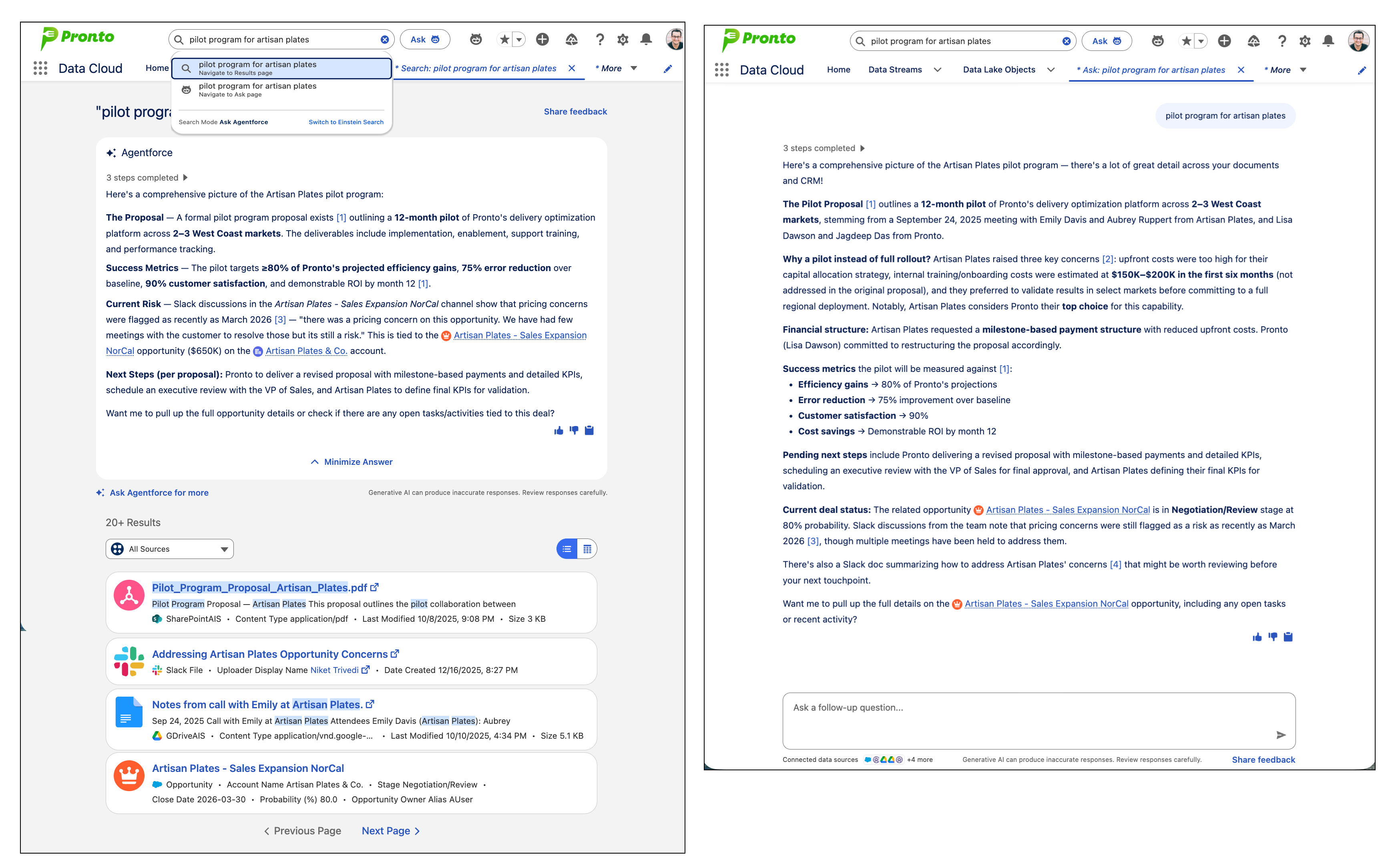Expand the Favorites list dropdown in left window
This screenshot has height=868, width=1390.
[x=519, y=40]
